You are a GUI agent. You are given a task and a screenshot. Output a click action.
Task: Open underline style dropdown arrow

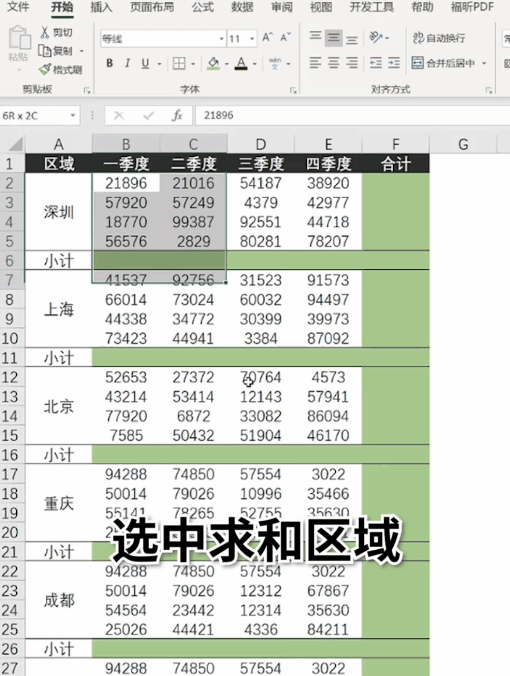[159, 64]
